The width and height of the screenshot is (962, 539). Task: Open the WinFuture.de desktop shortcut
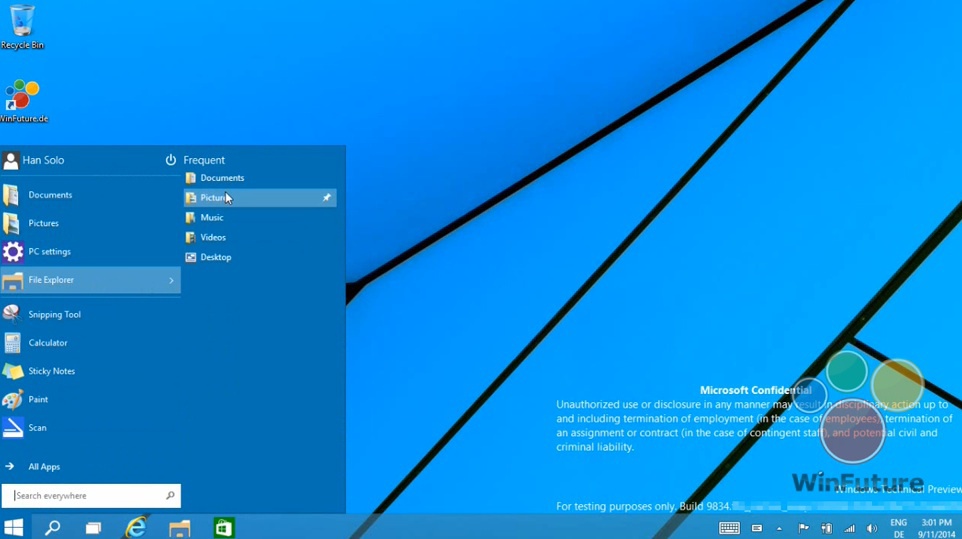tap(23, 101)
